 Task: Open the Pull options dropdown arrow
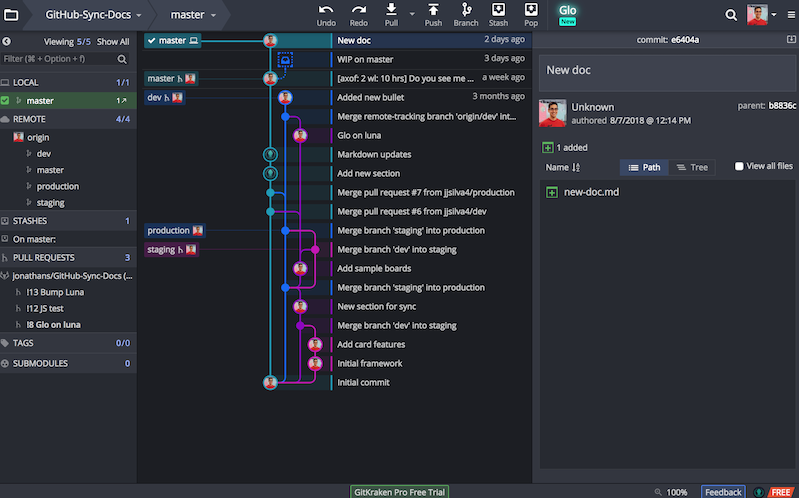(x=412, y=14)
